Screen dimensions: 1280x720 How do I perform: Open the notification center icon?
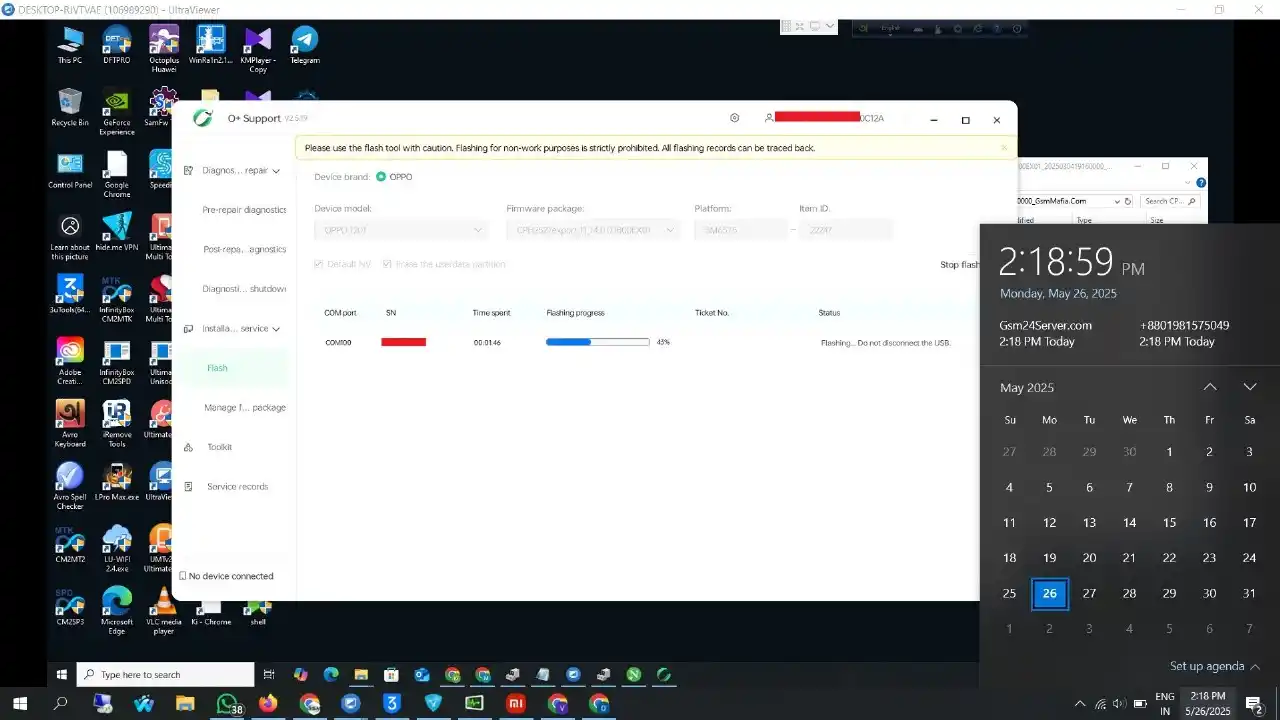1254,704
